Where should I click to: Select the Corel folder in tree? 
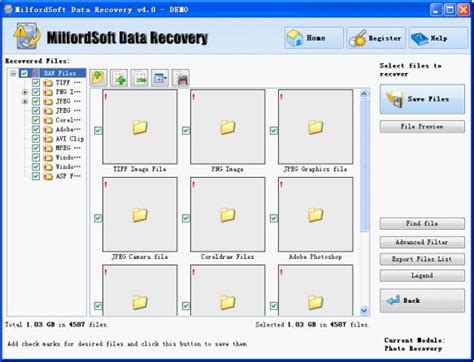63,120
